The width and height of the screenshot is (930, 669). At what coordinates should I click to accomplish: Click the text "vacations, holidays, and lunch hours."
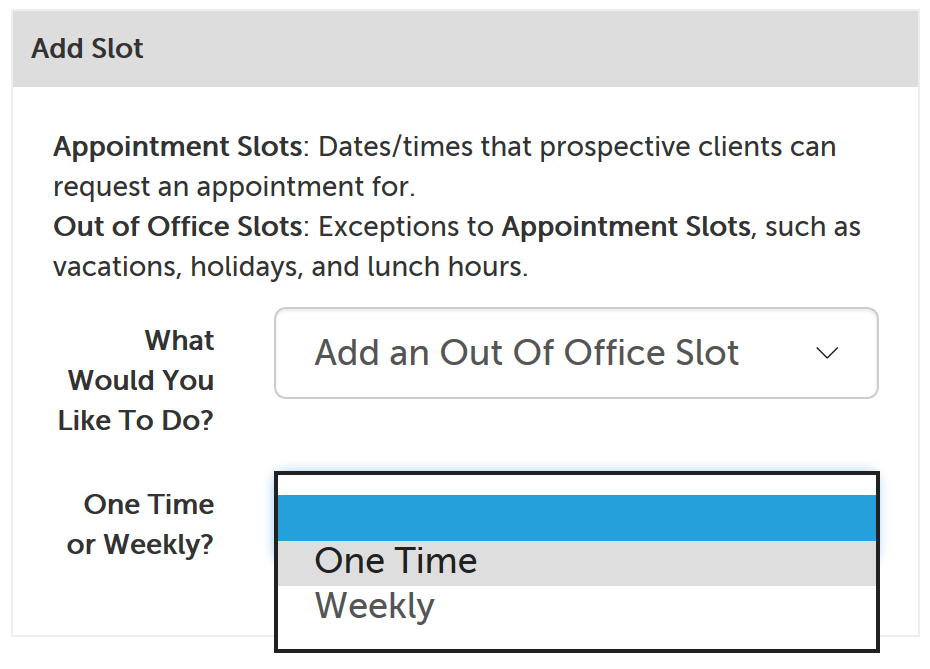tap(290, 267)
